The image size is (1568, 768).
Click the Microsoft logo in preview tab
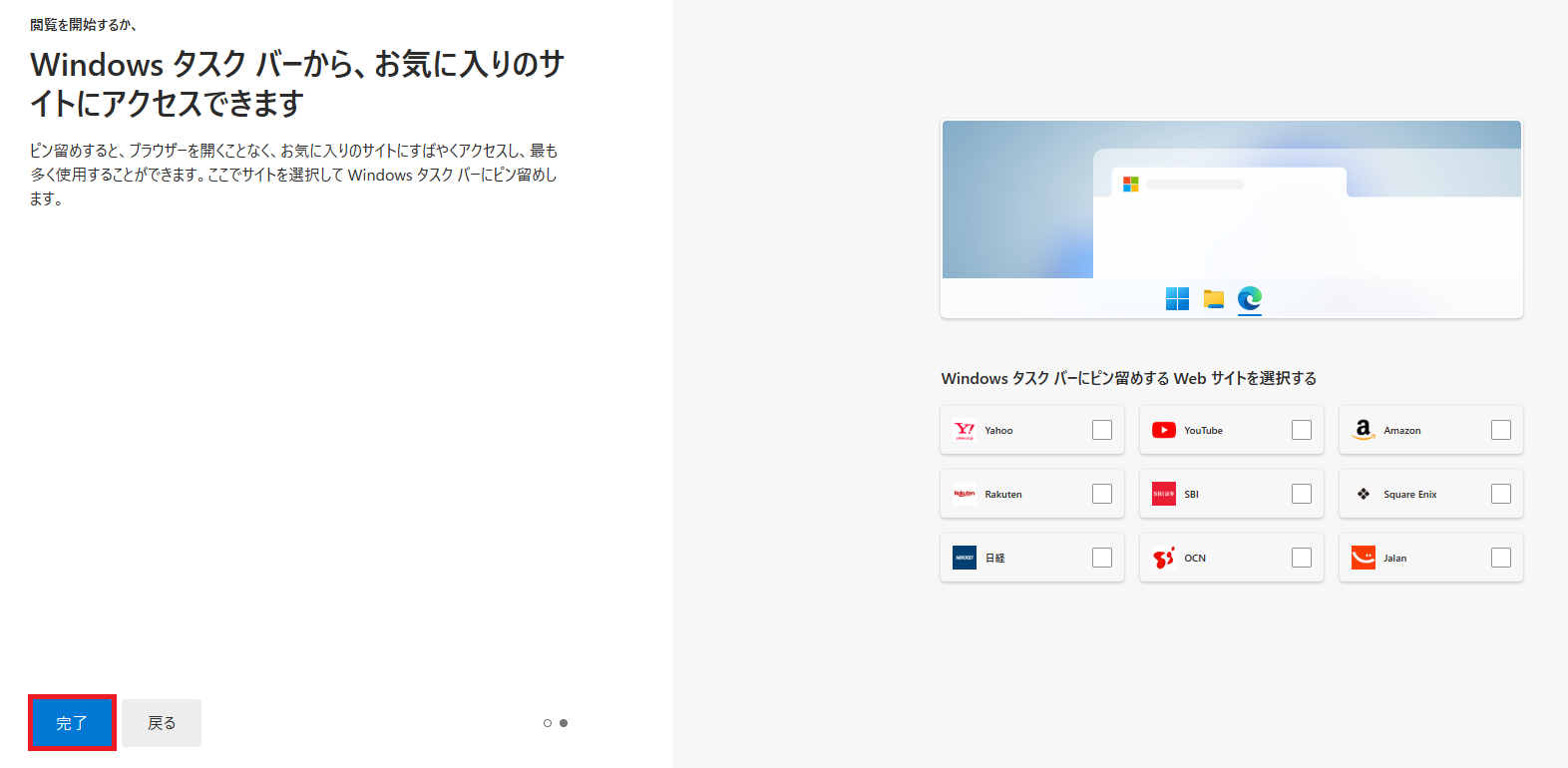(1130, 185)
